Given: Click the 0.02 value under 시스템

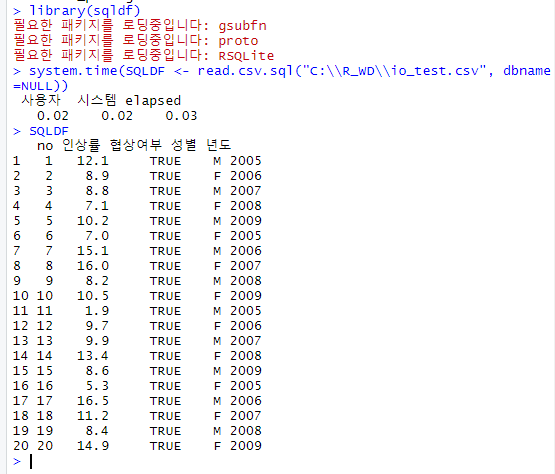Looking at the screenshot, I should click(117, 116).
